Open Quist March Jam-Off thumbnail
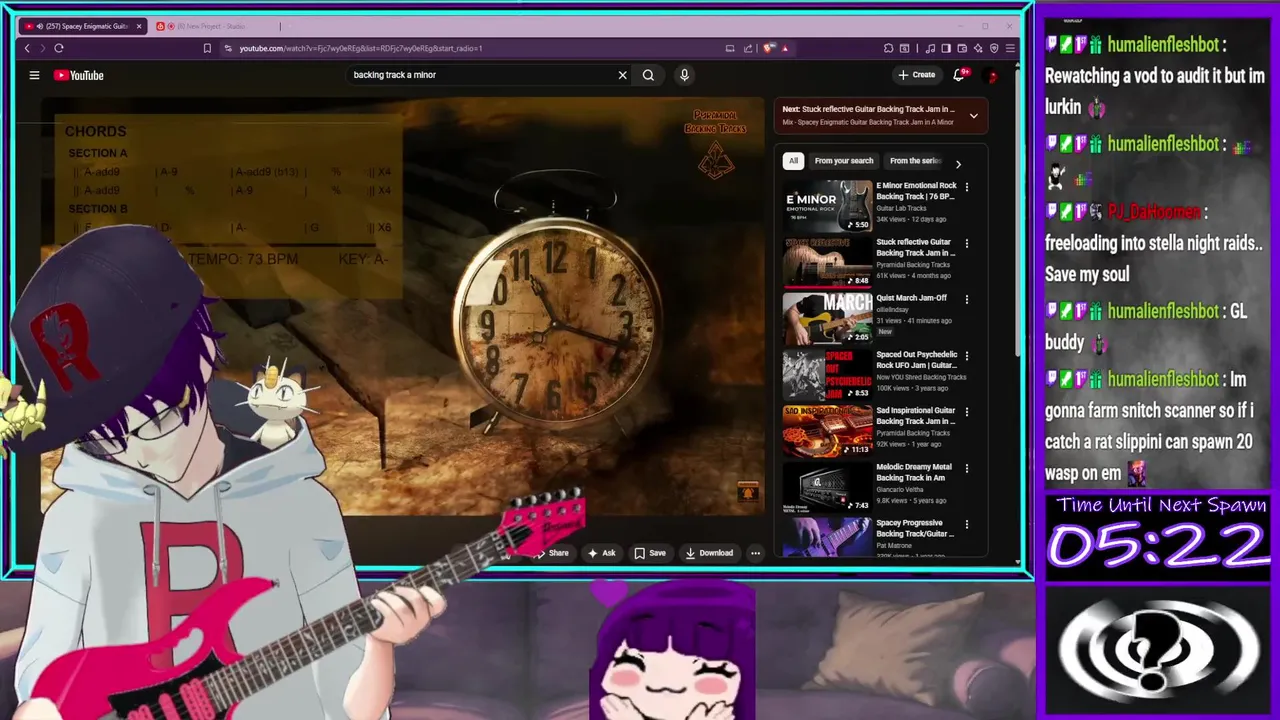This screenshot has width=1280, height=720. (827, 318)
